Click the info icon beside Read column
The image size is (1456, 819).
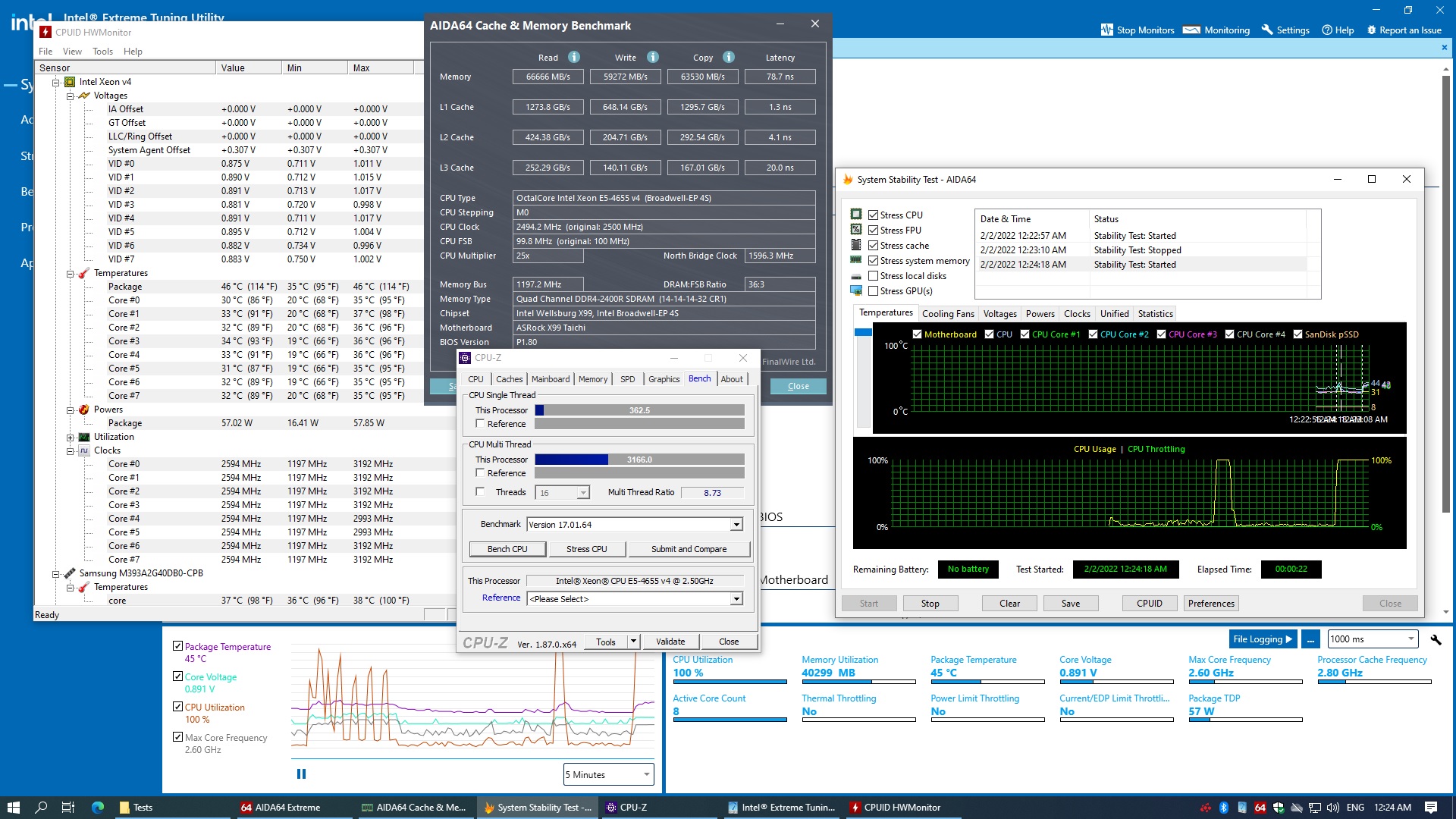coord(574,57)
